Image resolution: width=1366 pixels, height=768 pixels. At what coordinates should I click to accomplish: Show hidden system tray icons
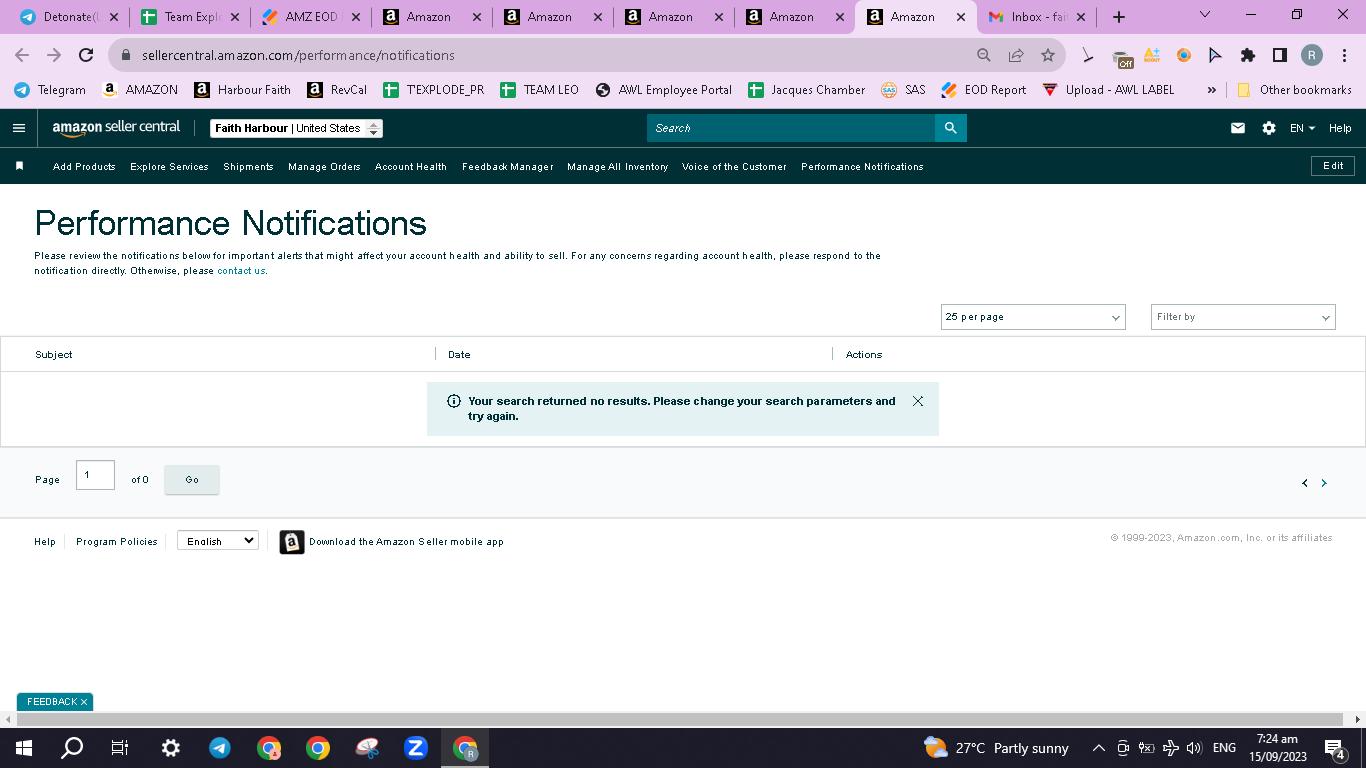[1098, 748]
